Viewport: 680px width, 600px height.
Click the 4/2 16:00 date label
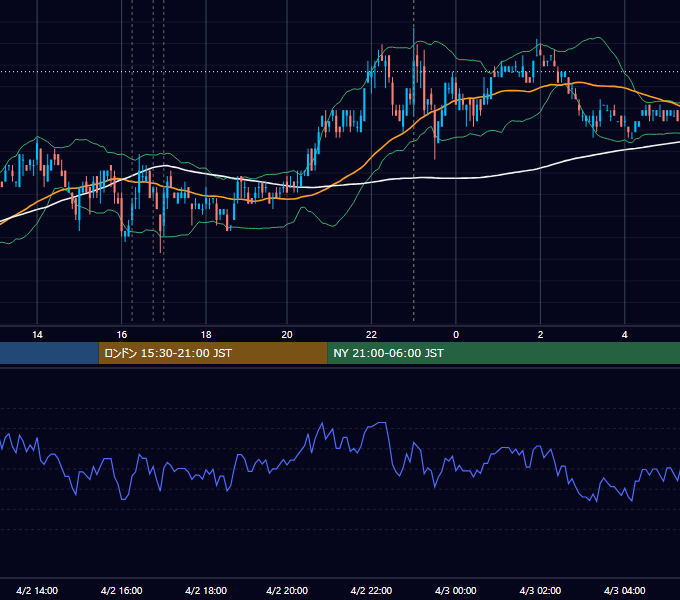coord(122,590)
